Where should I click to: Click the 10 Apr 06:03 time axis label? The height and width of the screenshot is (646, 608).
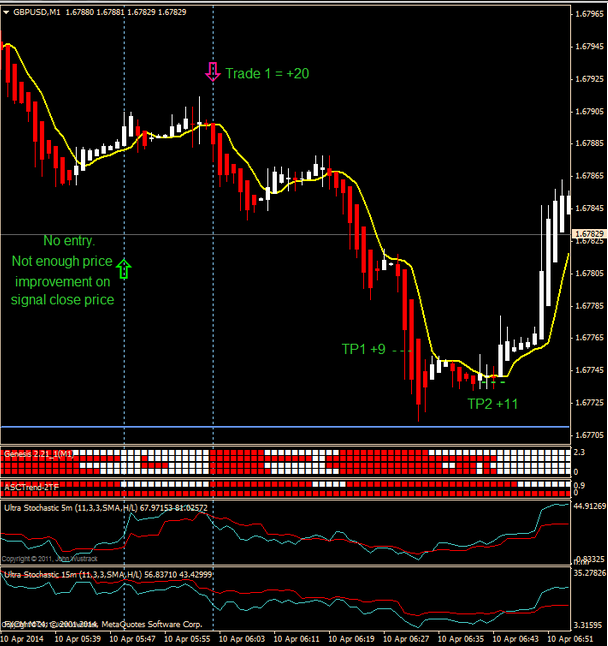click(241, 639)
